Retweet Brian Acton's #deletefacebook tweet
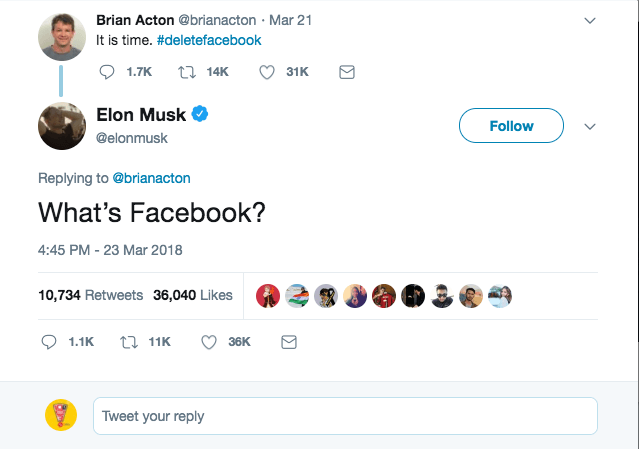The height and width of the screenshot is (449, 639). coord(186,72)
